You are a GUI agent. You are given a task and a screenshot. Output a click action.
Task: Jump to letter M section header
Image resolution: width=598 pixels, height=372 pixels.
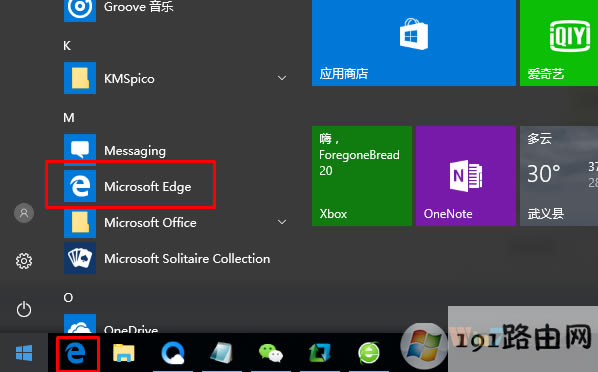pos(69,118)
